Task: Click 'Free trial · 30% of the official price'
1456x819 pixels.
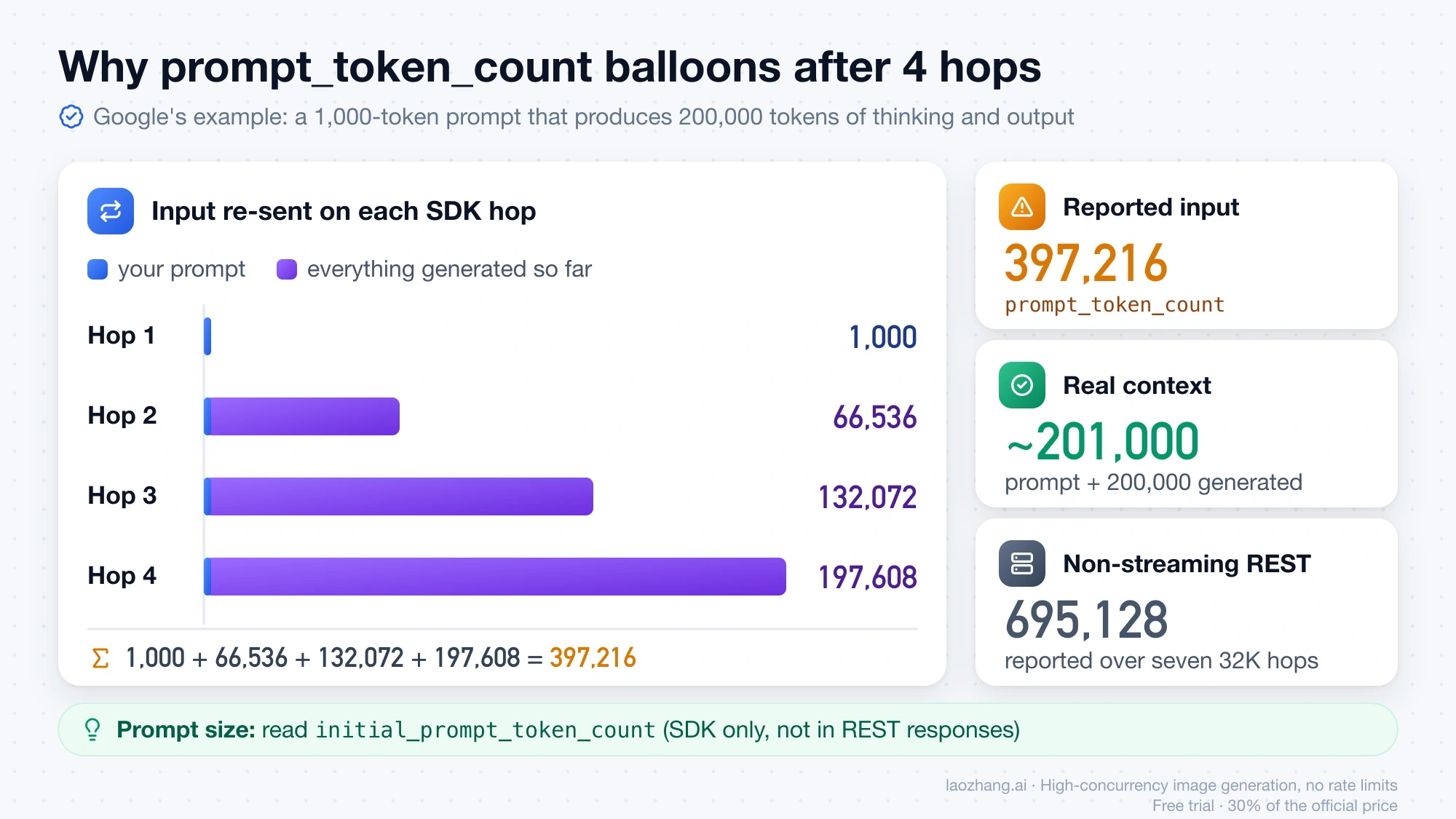Action: click(1275, 806)
